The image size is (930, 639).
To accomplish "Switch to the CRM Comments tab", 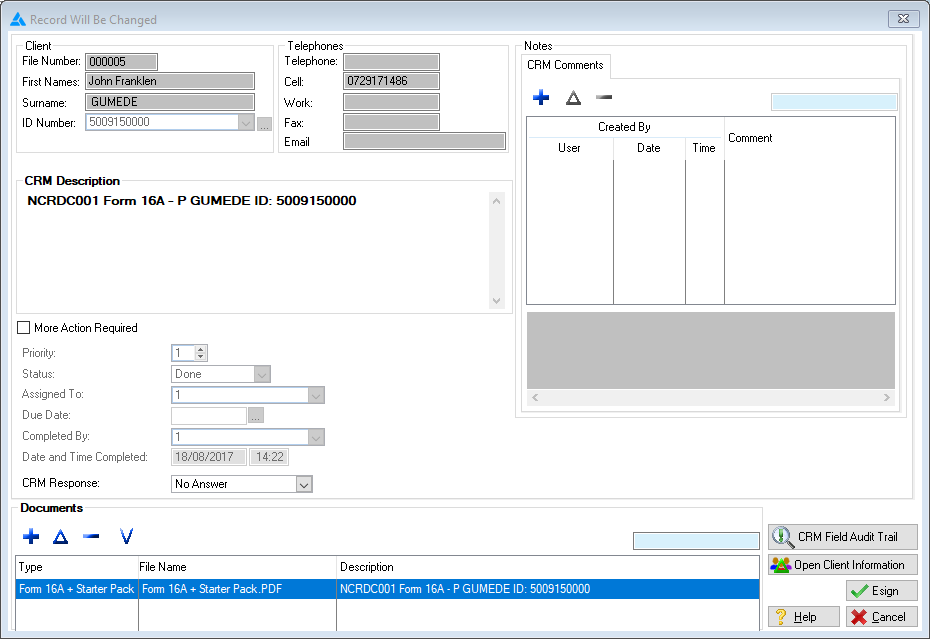I will pyautogui.click(x=565, y=66).
